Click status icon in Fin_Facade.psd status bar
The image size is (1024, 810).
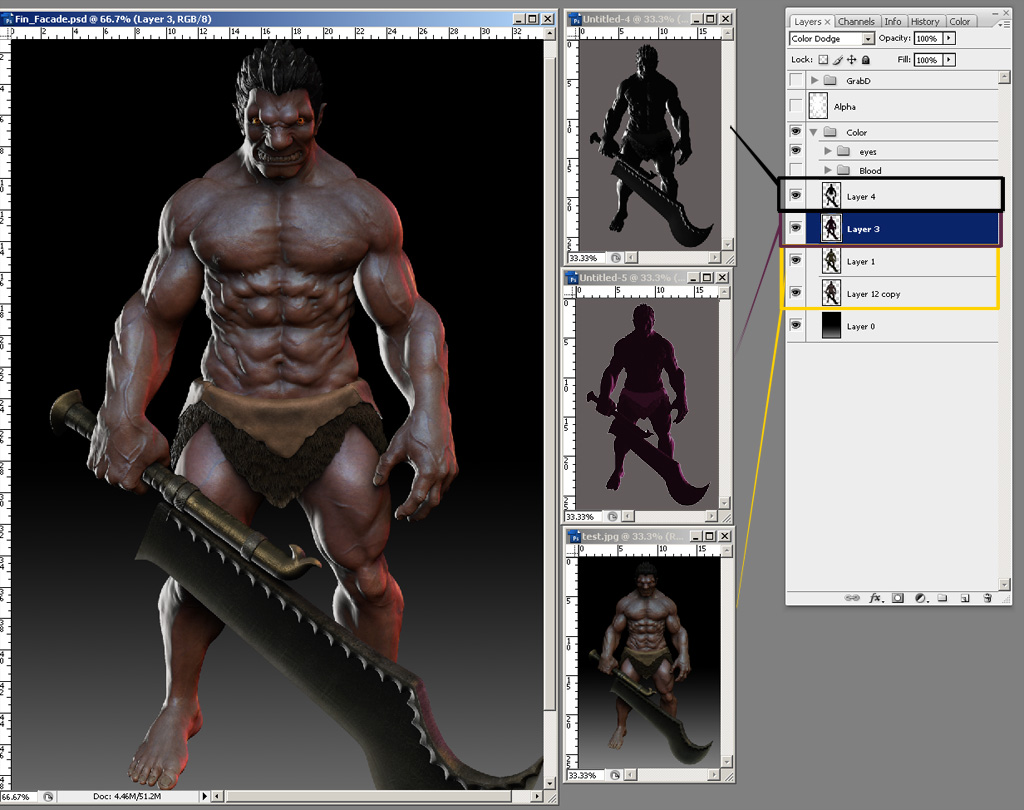point(48,796)
